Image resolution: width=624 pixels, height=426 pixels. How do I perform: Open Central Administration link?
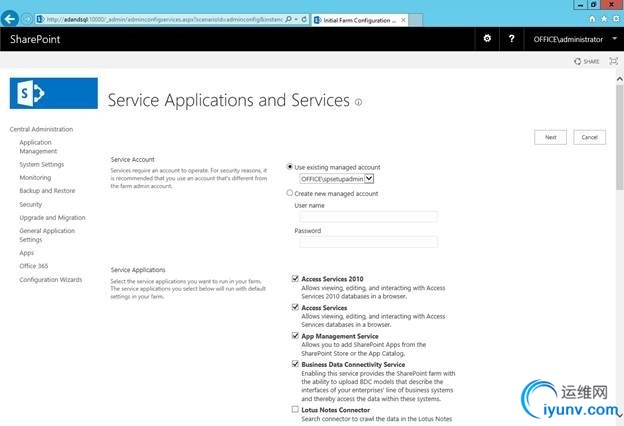tap(41, 129)
